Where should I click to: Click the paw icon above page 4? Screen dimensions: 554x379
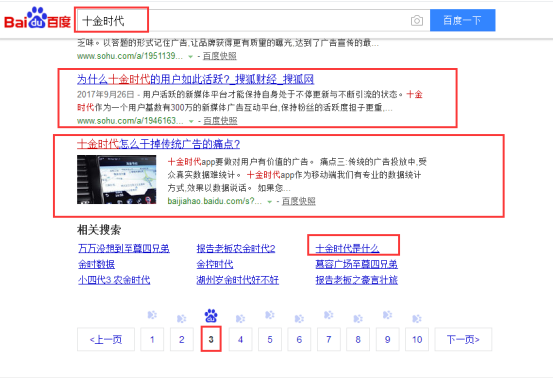click(x=240, y=319)
